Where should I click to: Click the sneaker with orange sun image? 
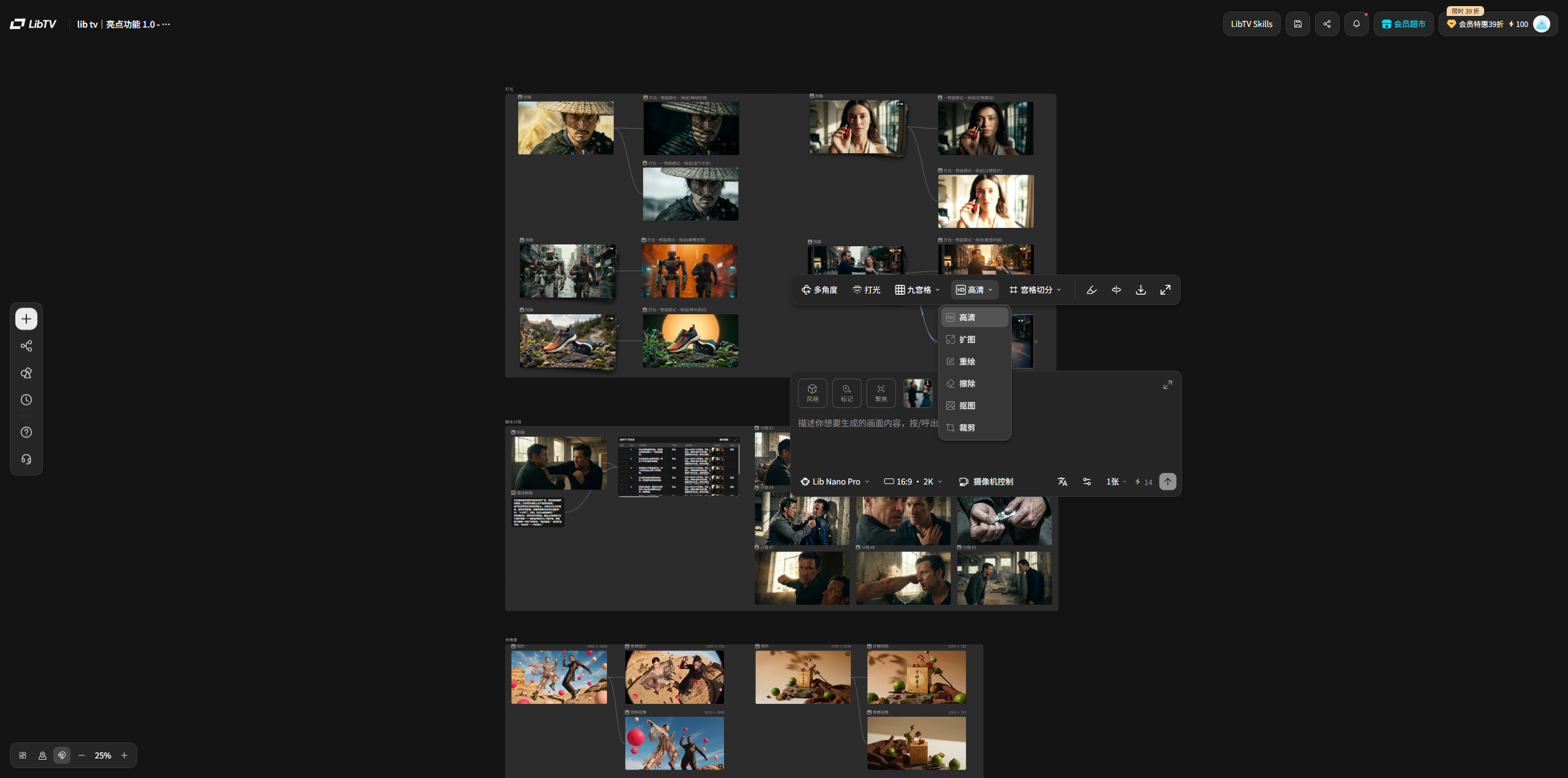pos(691,341)
